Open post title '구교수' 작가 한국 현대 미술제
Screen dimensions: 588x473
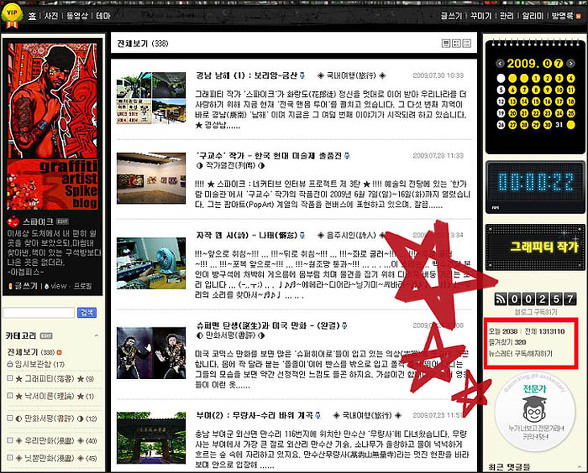point(269,155)
